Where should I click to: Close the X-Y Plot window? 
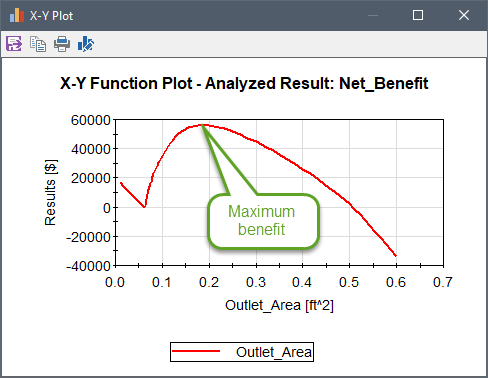(464, 15)
